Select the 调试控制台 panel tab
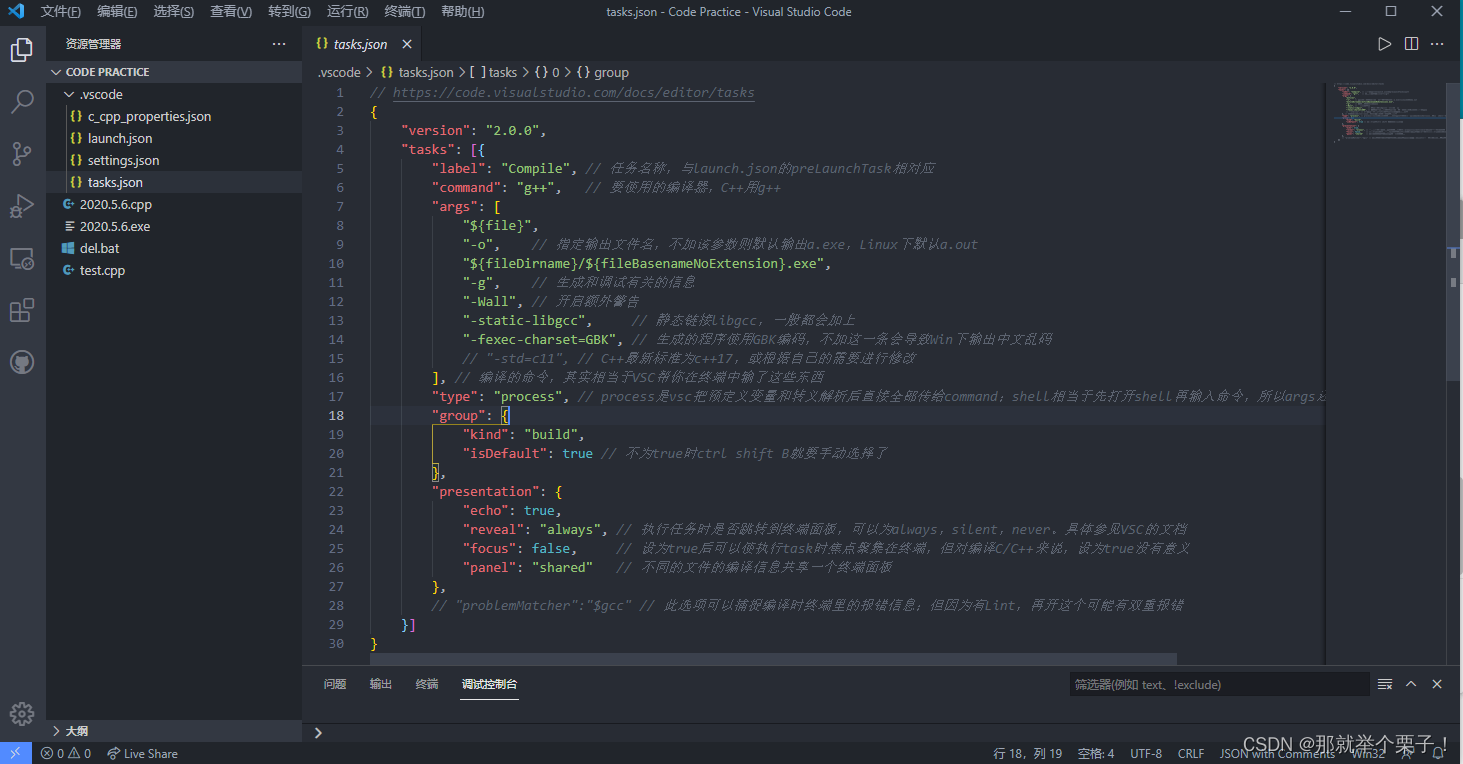 pos(490,684)
